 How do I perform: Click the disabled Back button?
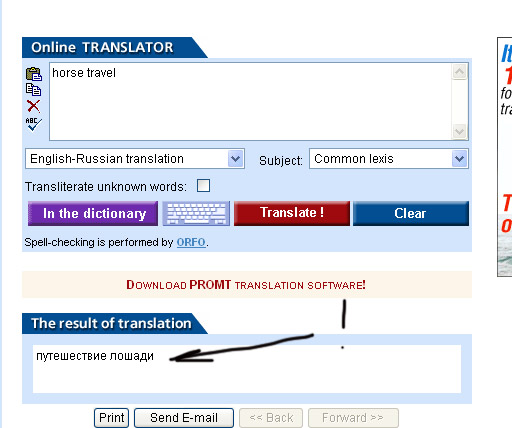coord(271,418)
